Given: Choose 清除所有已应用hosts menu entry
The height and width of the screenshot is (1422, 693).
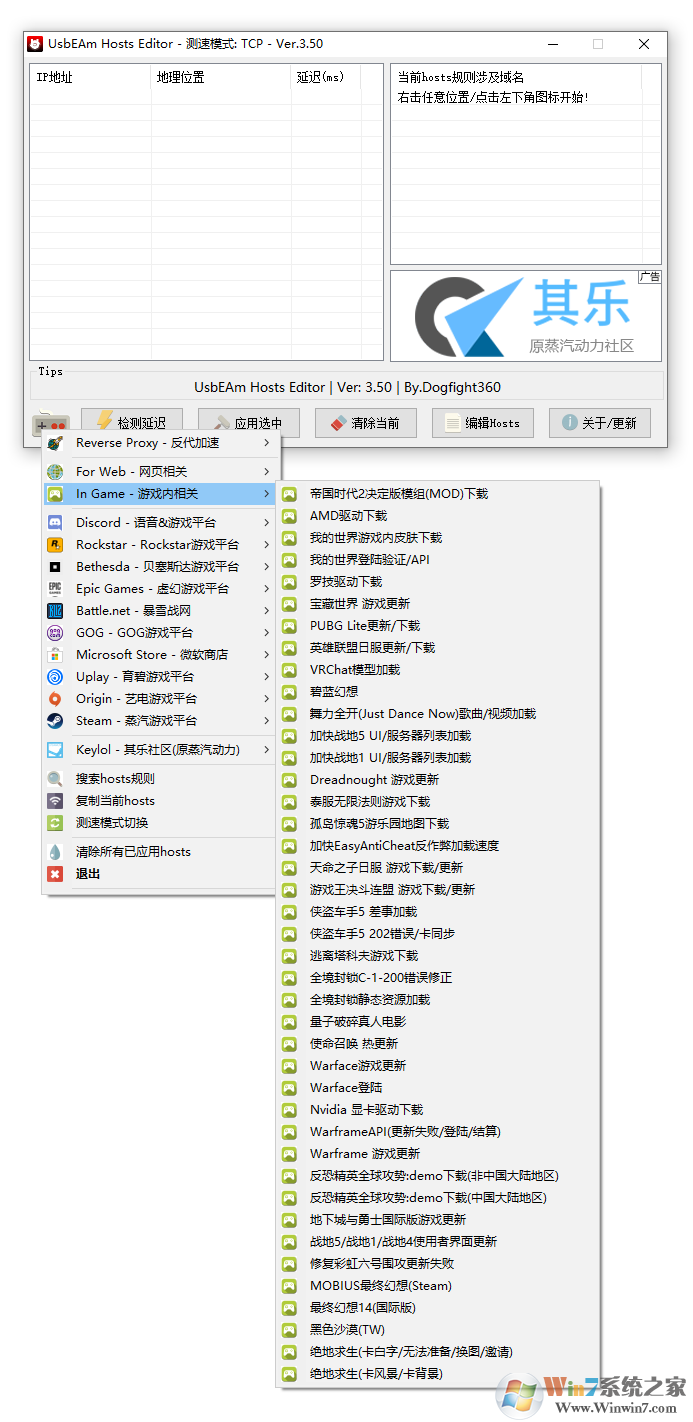Looking at the screenshot, I should (159, 851).
